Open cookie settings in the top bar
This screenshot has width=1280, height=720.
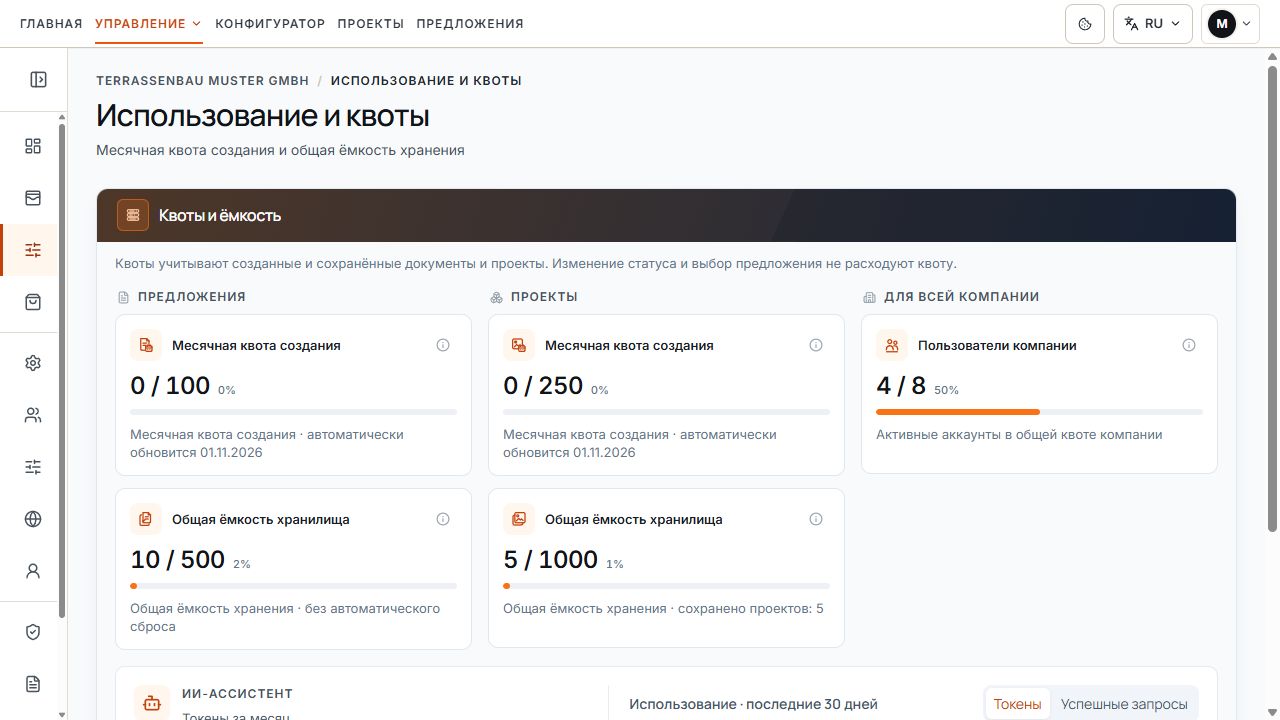1085,24
